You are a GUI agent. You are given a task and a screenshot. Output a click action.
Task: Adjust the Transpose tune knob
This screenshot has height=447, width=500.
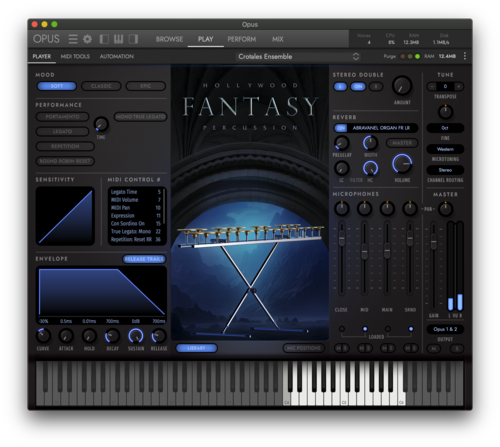[445, 112]
